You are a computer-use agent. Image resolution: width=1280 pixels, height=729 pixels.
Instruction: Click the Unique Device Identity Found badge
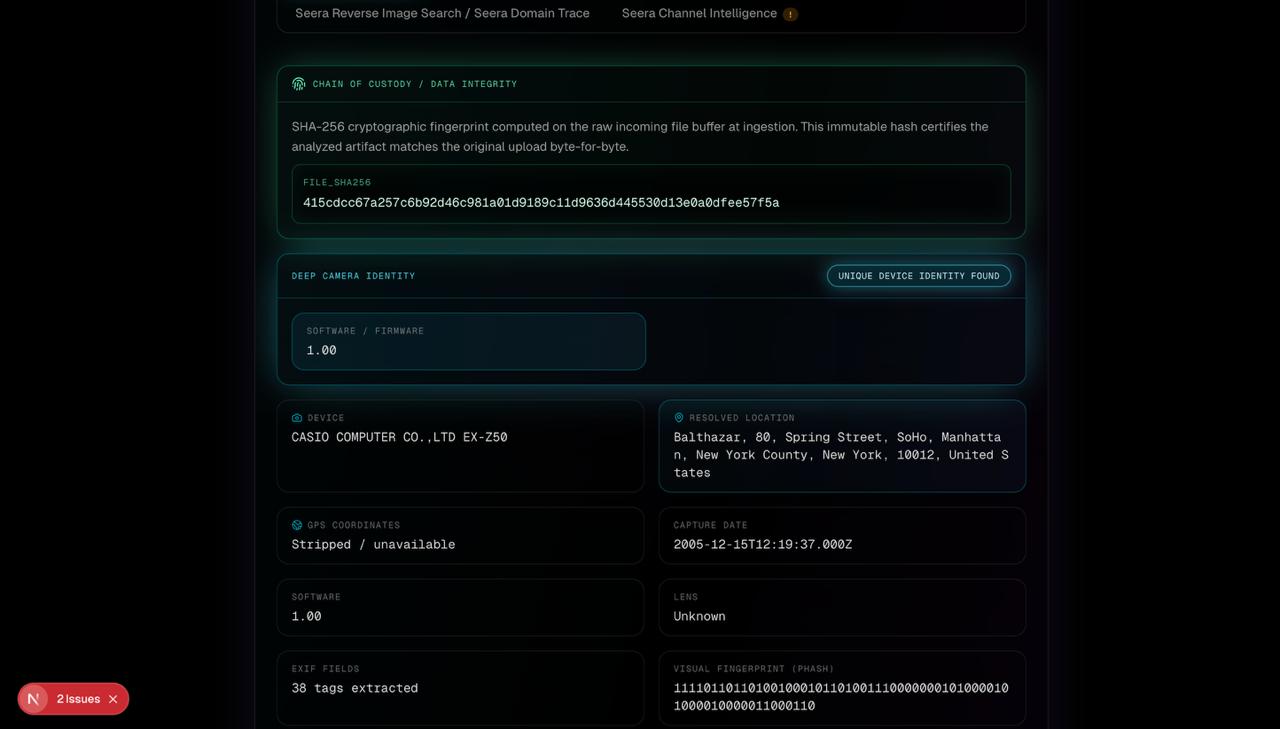click(x=919, y=276)
